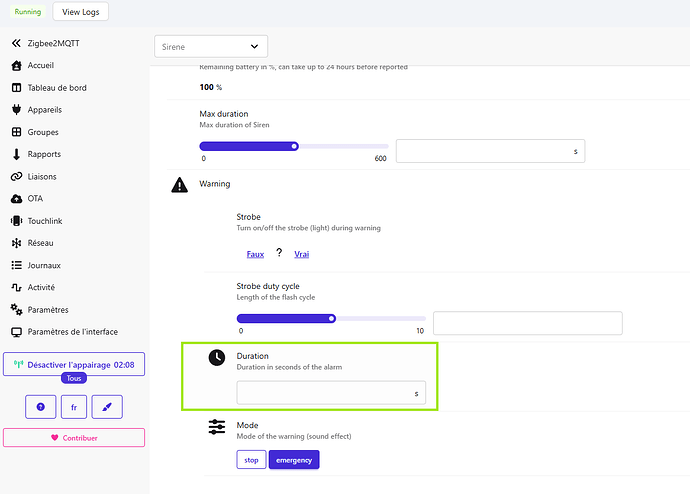Screen dimensions: 690x494
Task: Open the Sirene device dropdown
Action: pyautogui.click(x=211, y=47)
